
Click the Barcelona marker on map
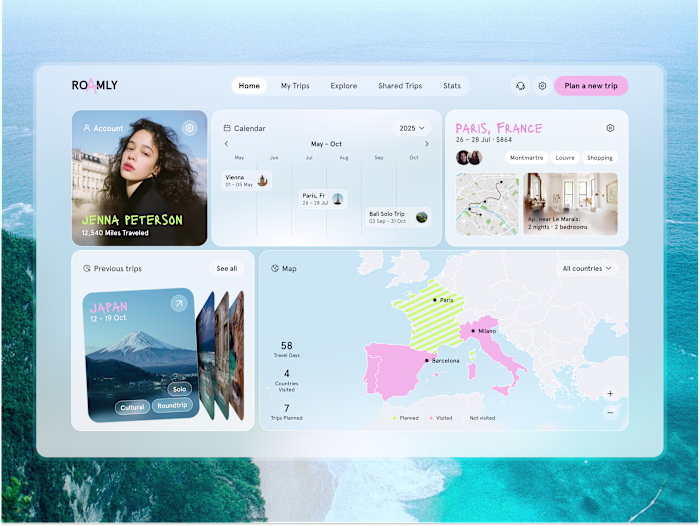click(x=427, y=360)
